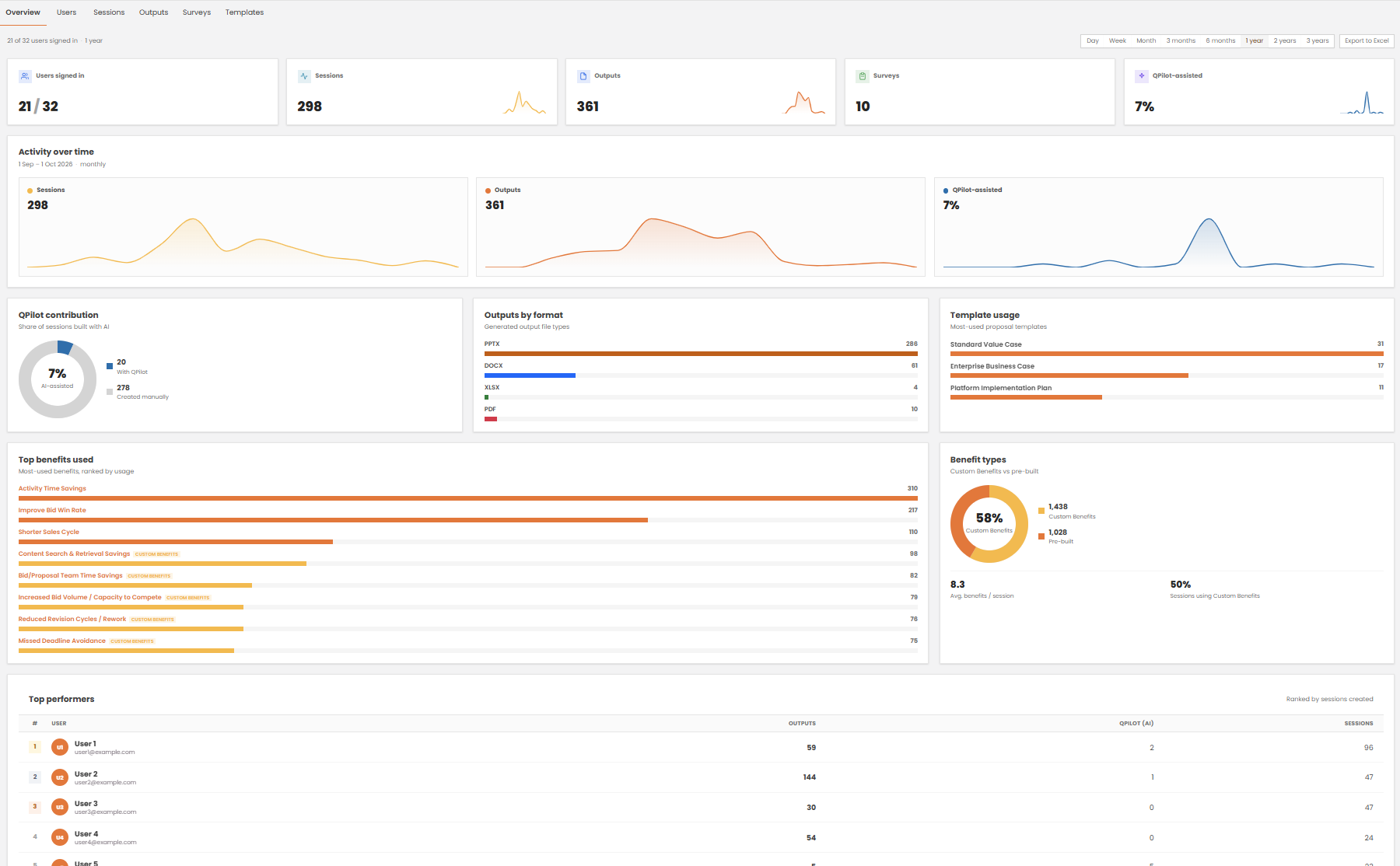This screenshot has height=866, width=1400.
Task: Click the With QPilot blue legend swatch
Action: (x=110, y=366)
